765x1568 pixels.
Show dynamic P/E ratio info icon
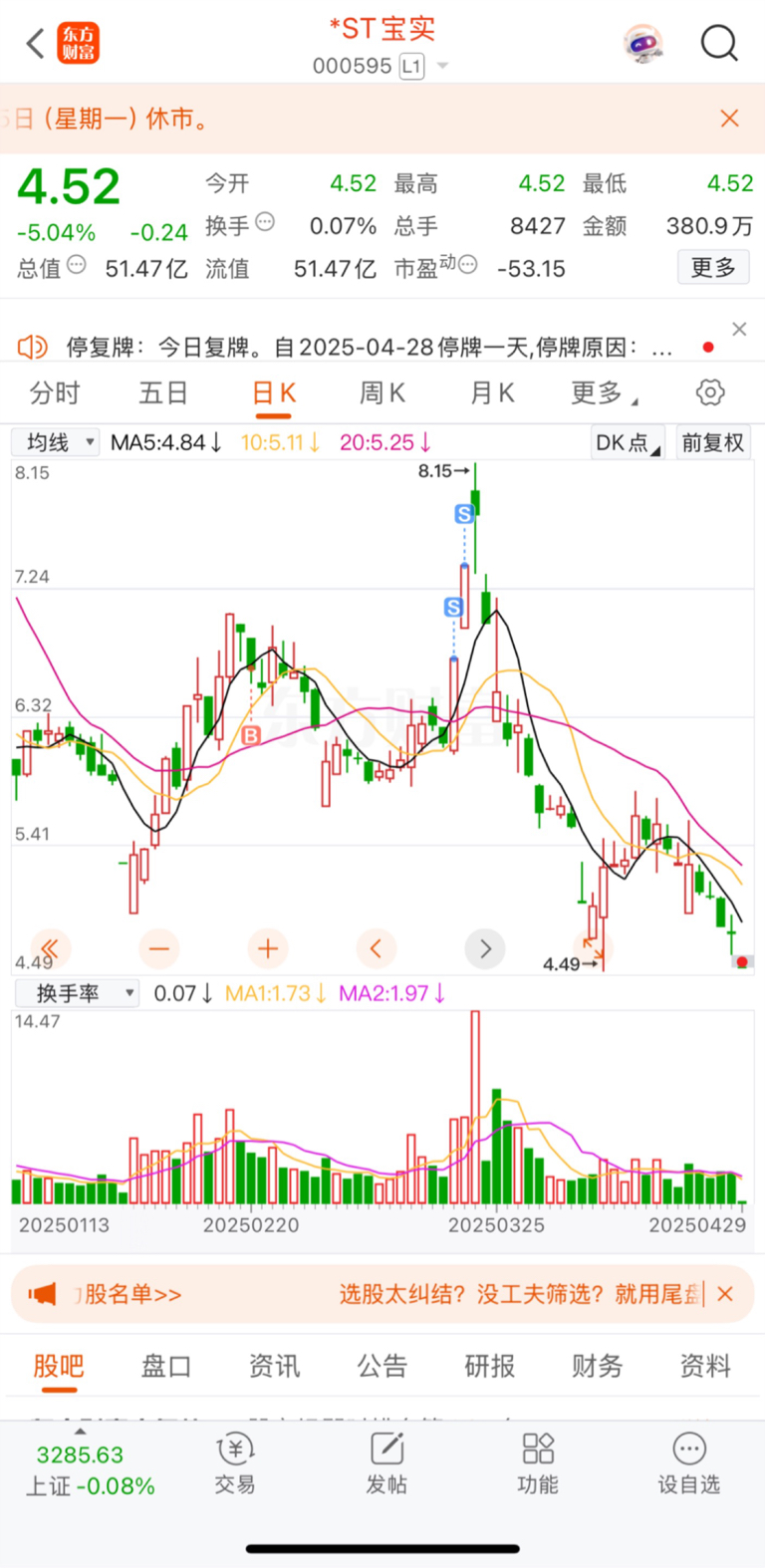point(467,265)
